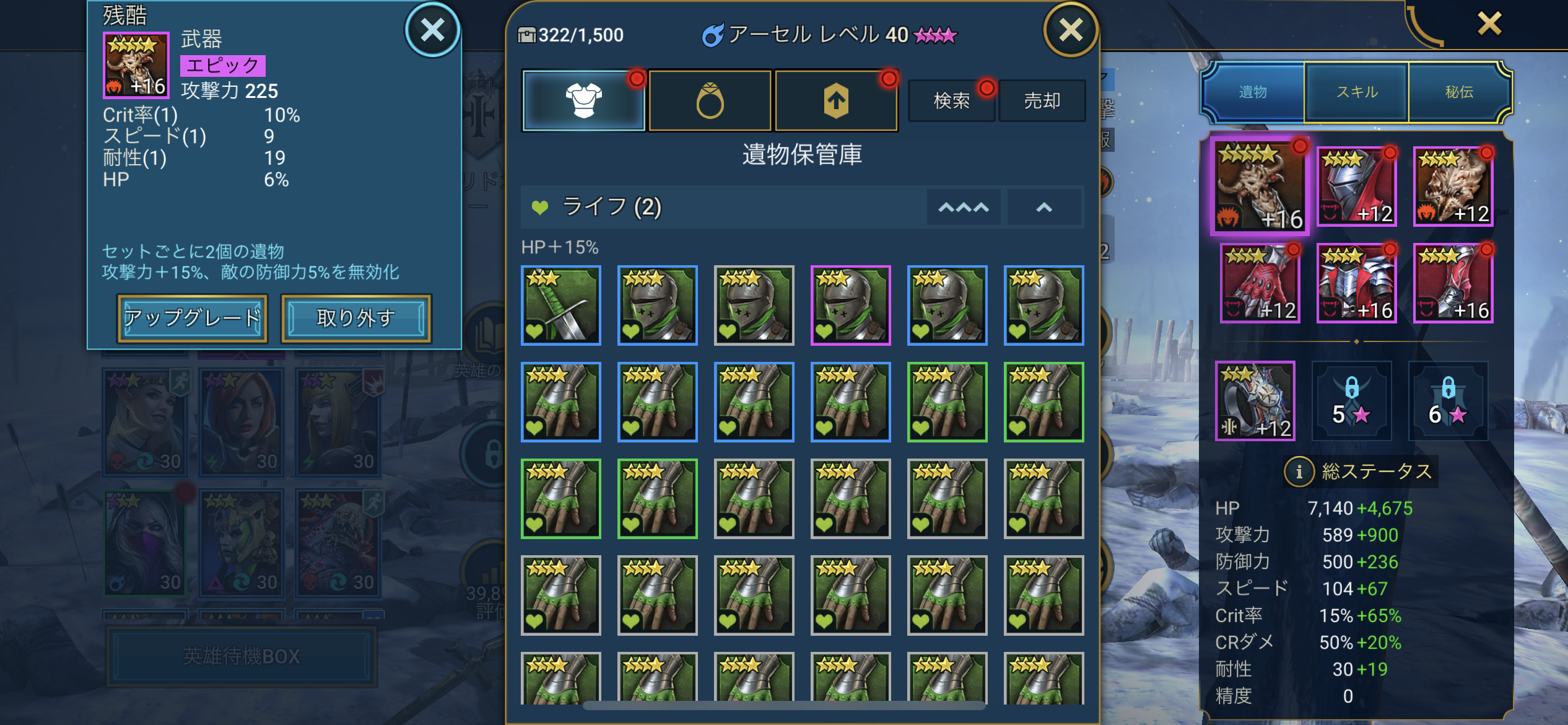This screenshot has width=1568, height=725.
Task: Tap the locked 6-star accessory slot
Action: [1448, 401]
